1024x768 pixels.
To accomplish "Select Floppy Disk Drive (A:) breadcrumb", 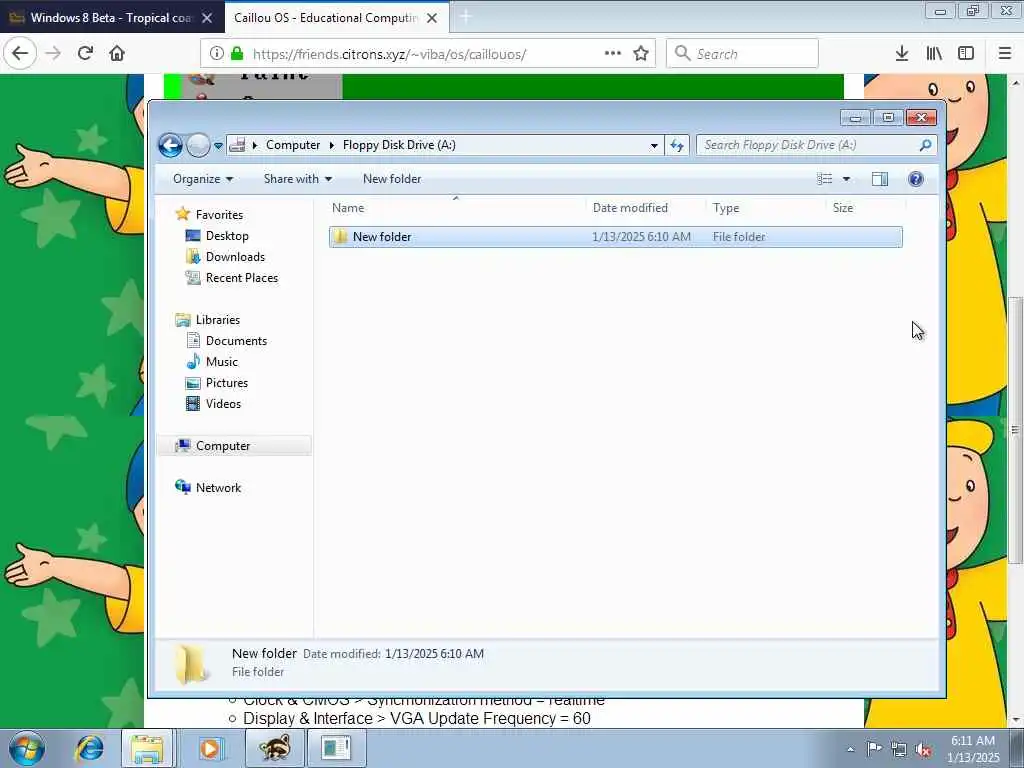I will tap(399, 145).
